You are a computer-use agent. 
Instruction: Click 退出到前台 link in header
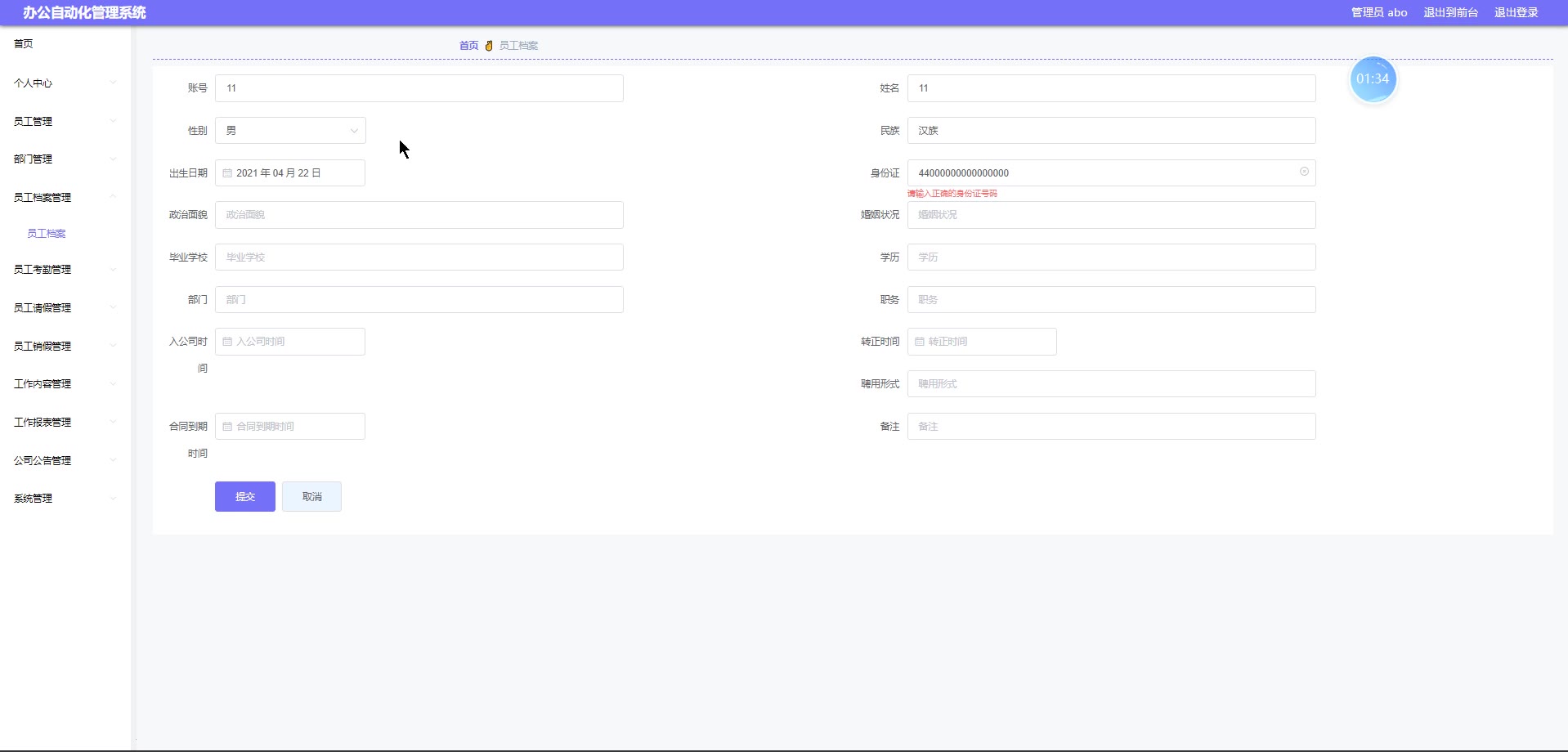[x=1451, y=12]
